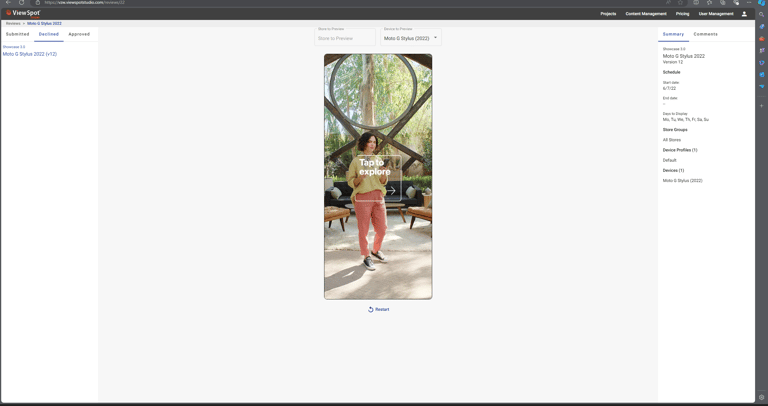Open Content Management in the top nav
The width and height of the screenshot is (768, 406).
point(646,14)
